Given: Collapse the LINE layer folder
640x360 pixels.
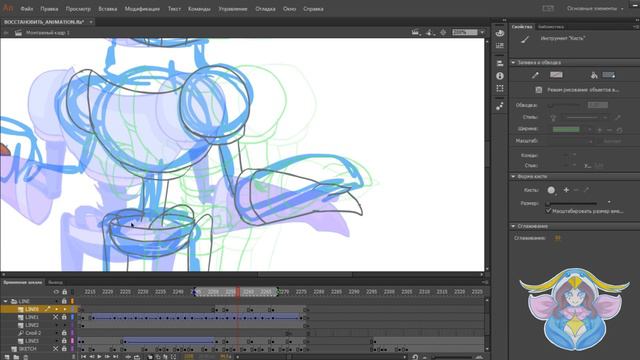Looking at the screenshot, I should 5,301.
